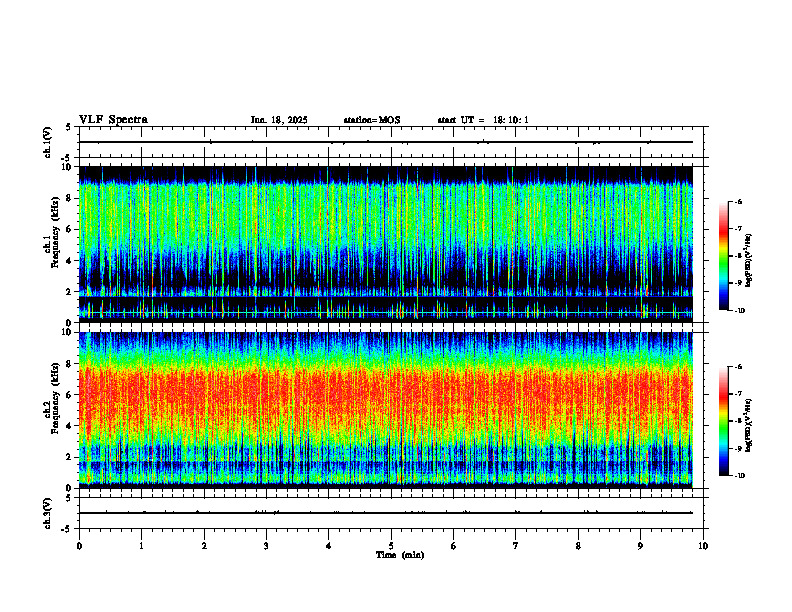Click the ch.2 spectrogram colorbar
Viewport: 792px width, 612px height.
point(724,421)
